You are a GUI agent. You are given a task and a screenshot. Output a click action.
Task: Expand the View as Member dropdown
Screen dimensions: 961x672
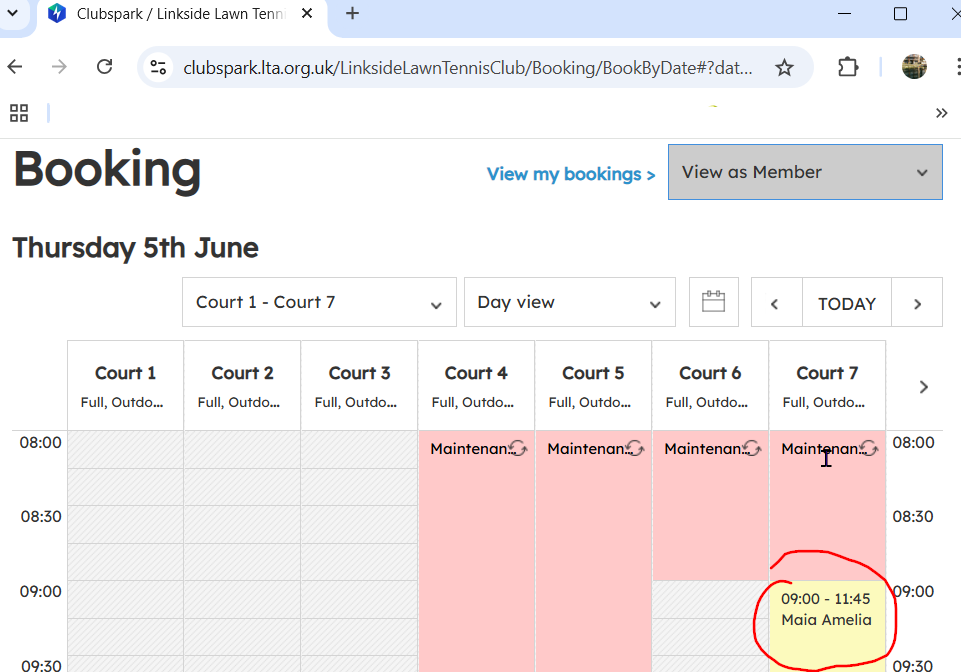click(805, 172)
